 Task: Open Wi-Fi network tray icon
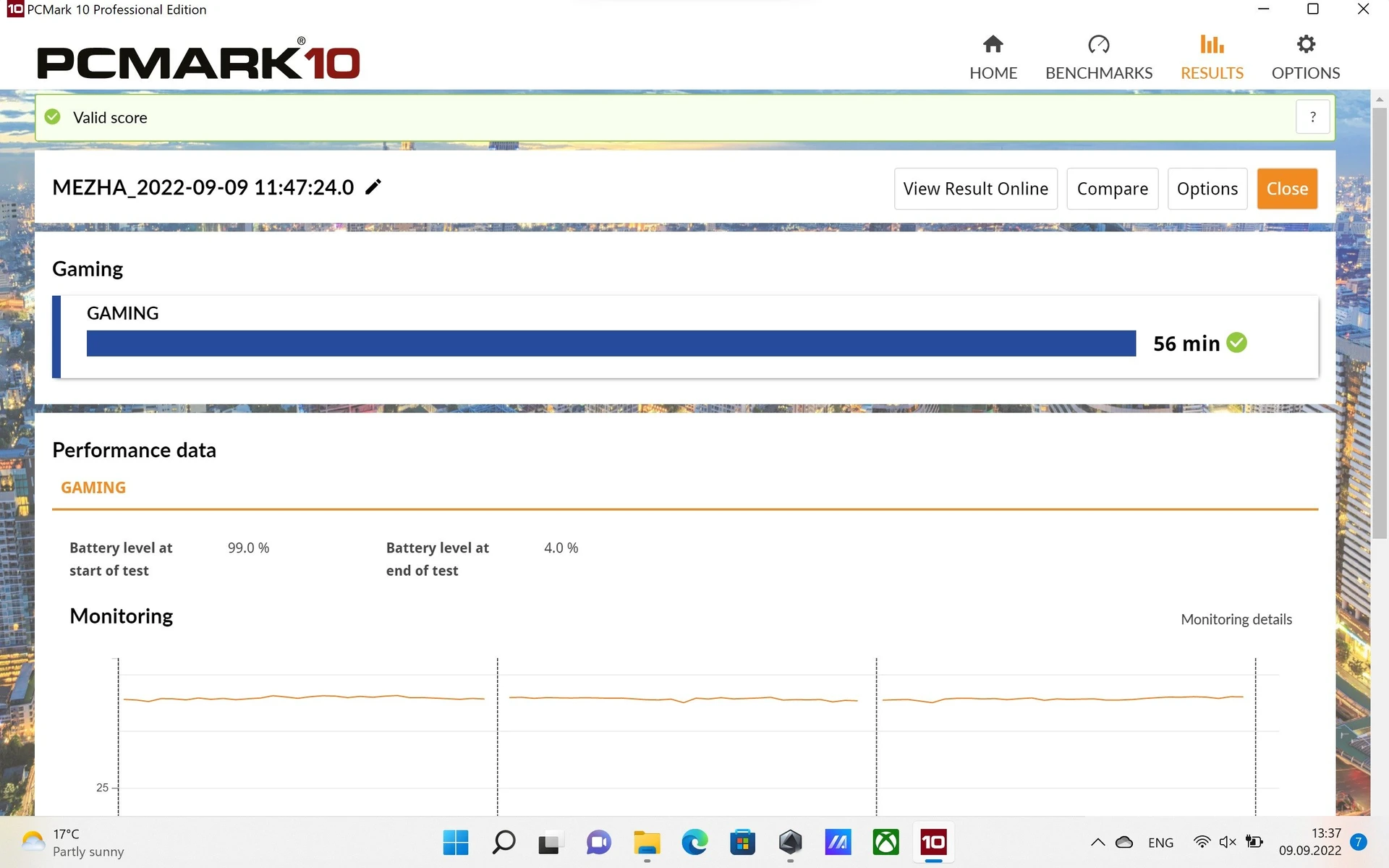[1202, 842]
